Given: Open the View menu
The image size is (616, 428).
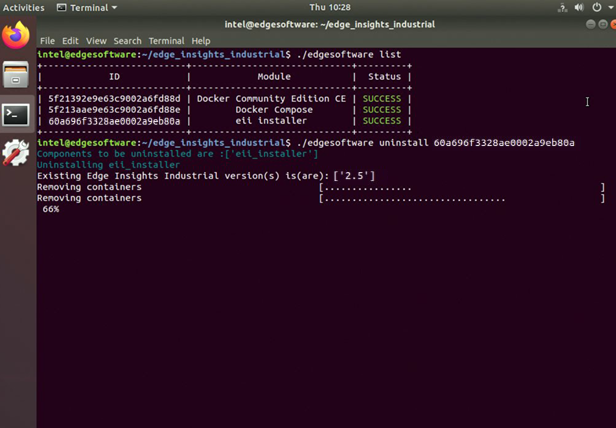Looking at the screenshot, I should 96,41.
